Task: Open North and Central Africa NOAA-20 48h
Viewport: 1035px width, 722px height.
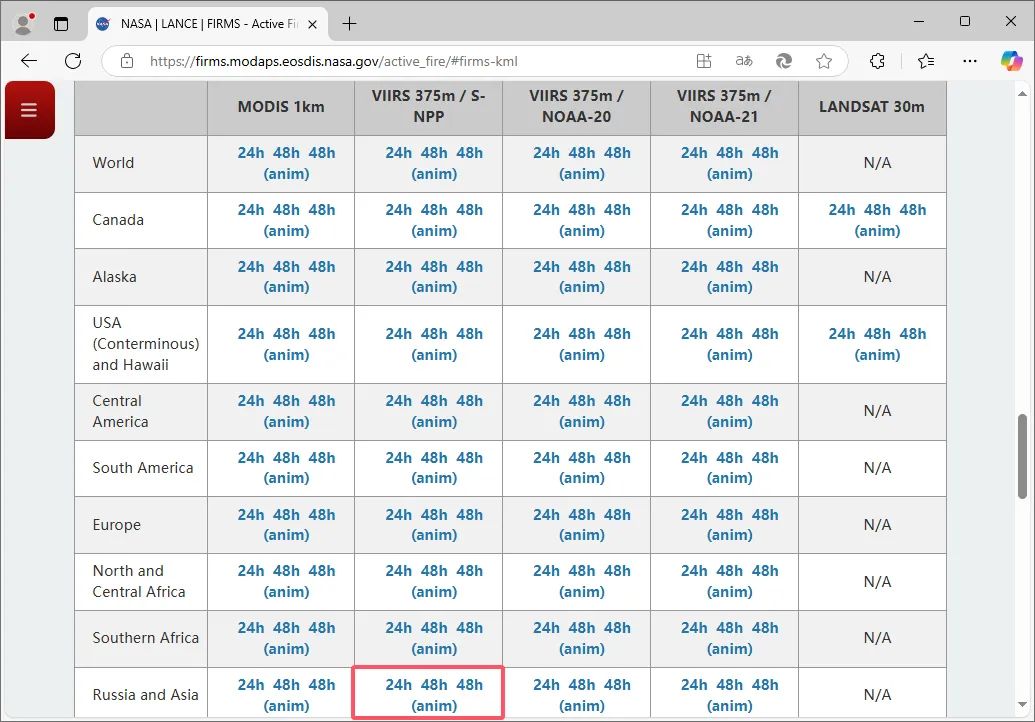Action: pos(582,571)
